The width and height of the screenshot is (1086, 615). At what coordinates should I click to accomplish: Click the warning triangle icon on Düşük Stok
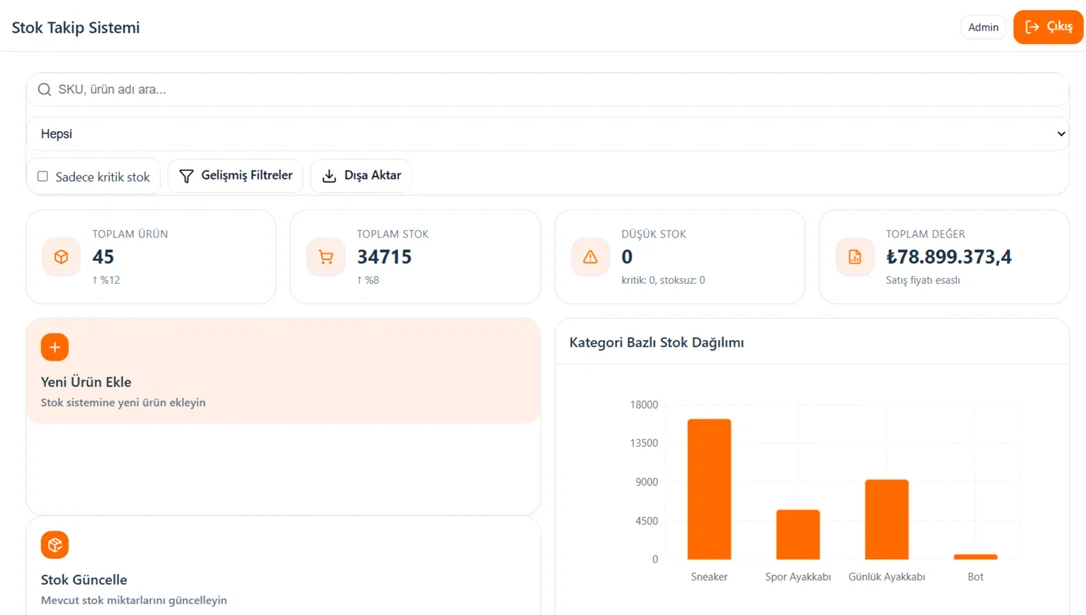point(590,257)
